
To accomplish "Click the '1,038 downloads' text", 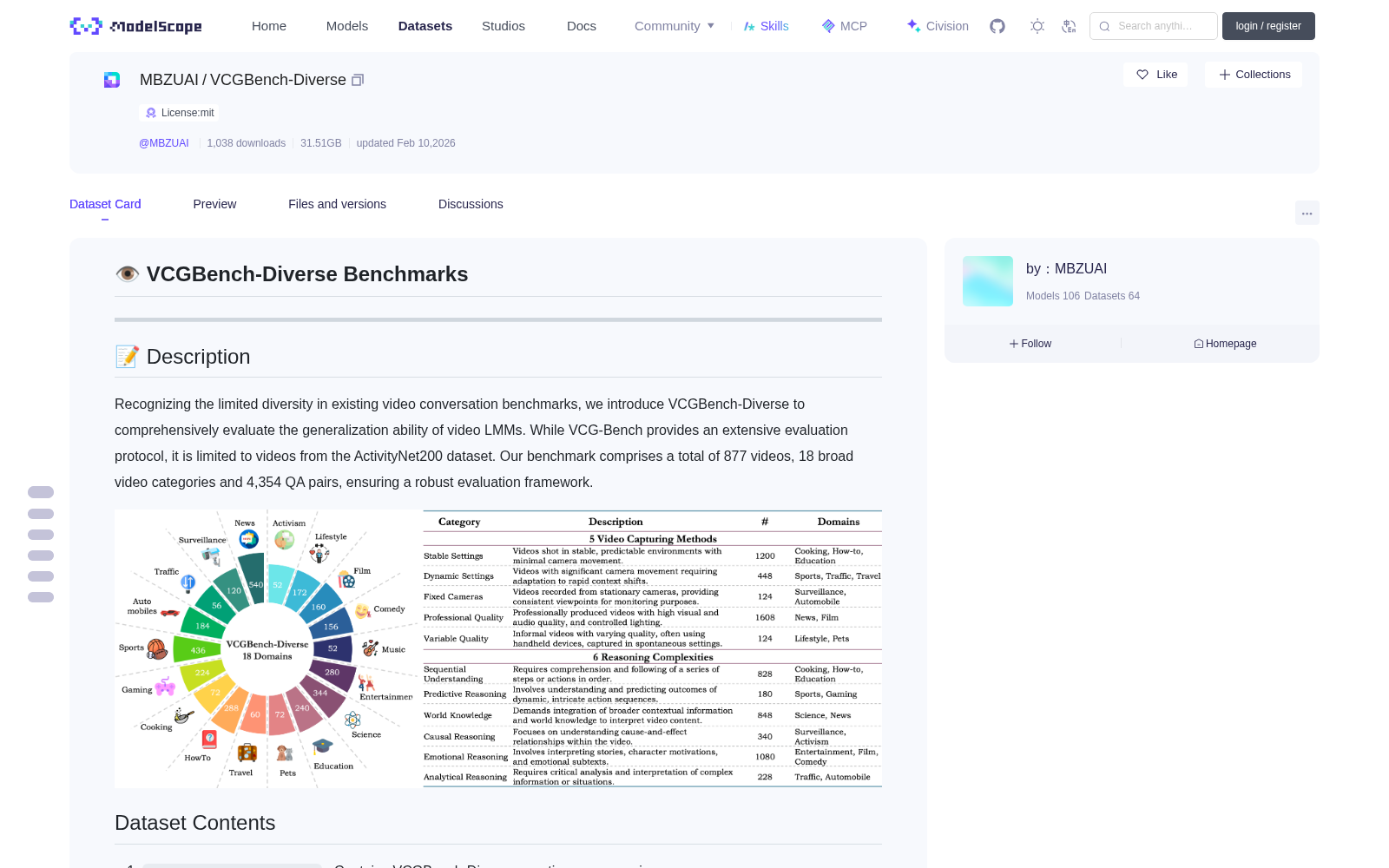I will click(x=247, y=143).
